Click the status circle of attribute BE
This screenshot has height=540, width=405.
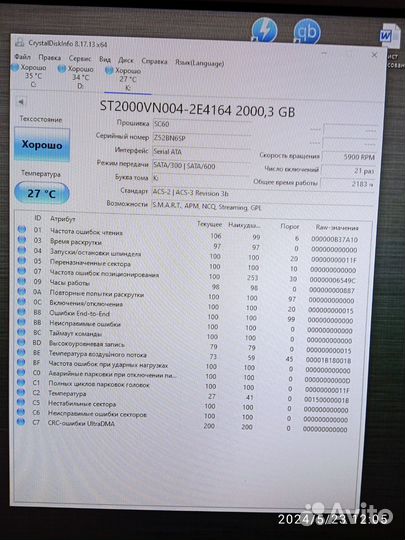[21, 352]
